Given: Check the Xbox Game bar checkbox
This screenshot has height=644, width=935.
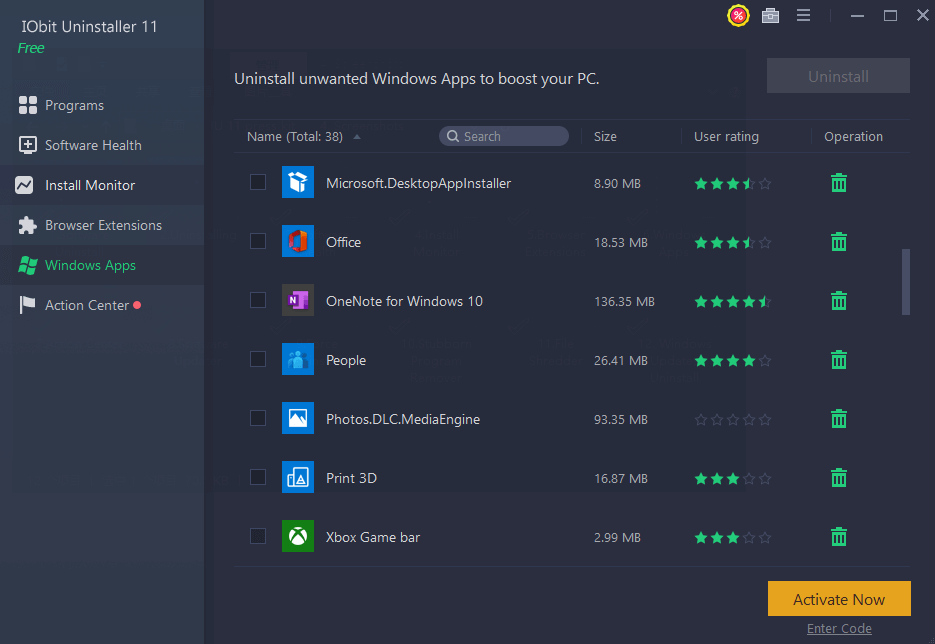Looking at the screenshot, I should 258,536.
